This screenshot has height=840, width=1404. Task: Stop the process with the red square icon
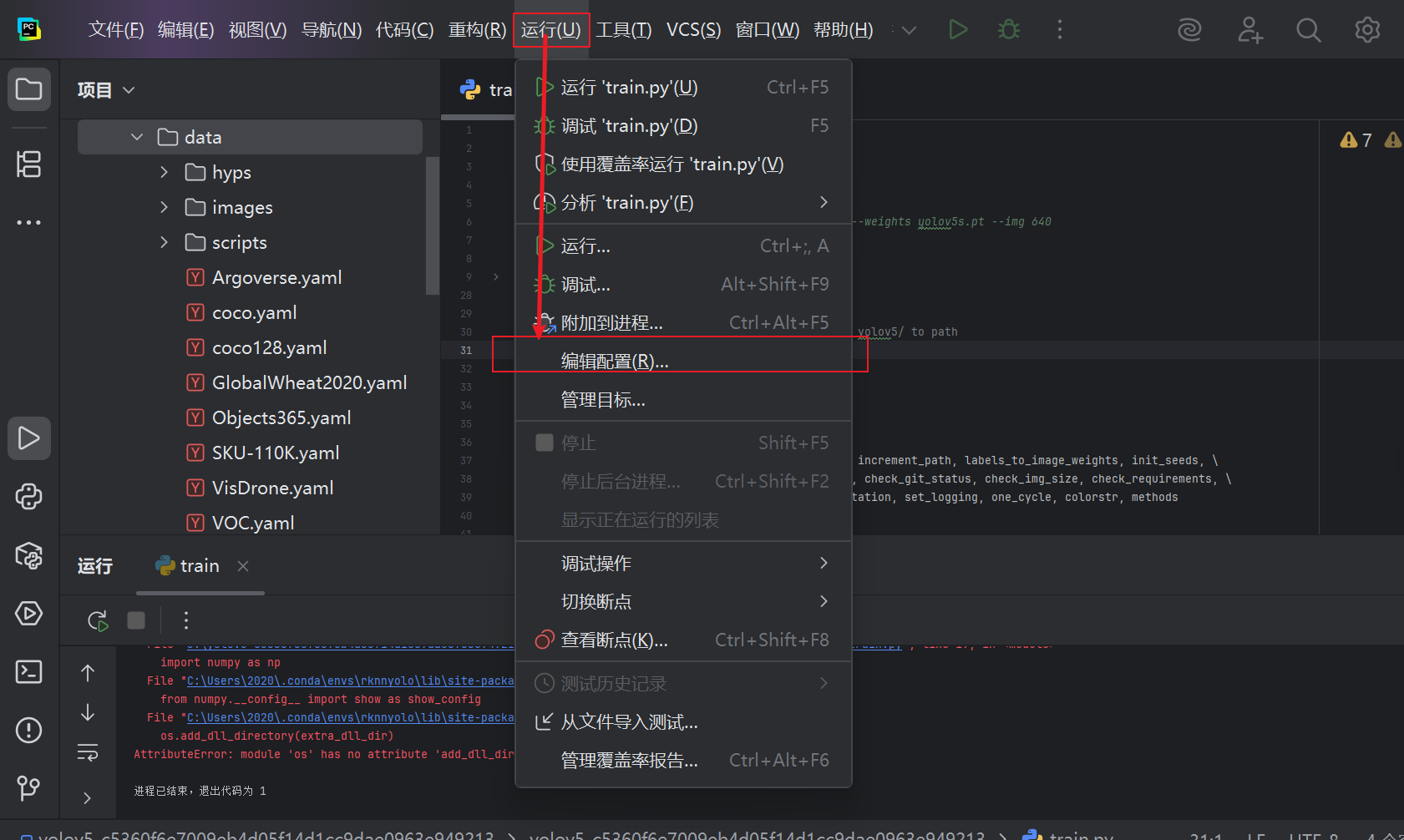coord(134,620)
